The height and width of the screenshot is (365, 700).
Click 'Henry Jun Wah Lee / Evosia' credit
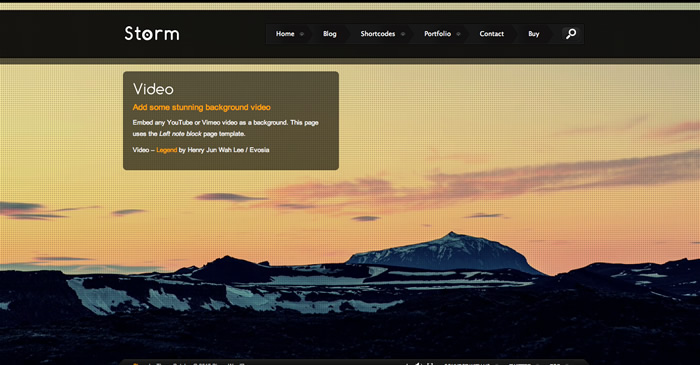228,150
